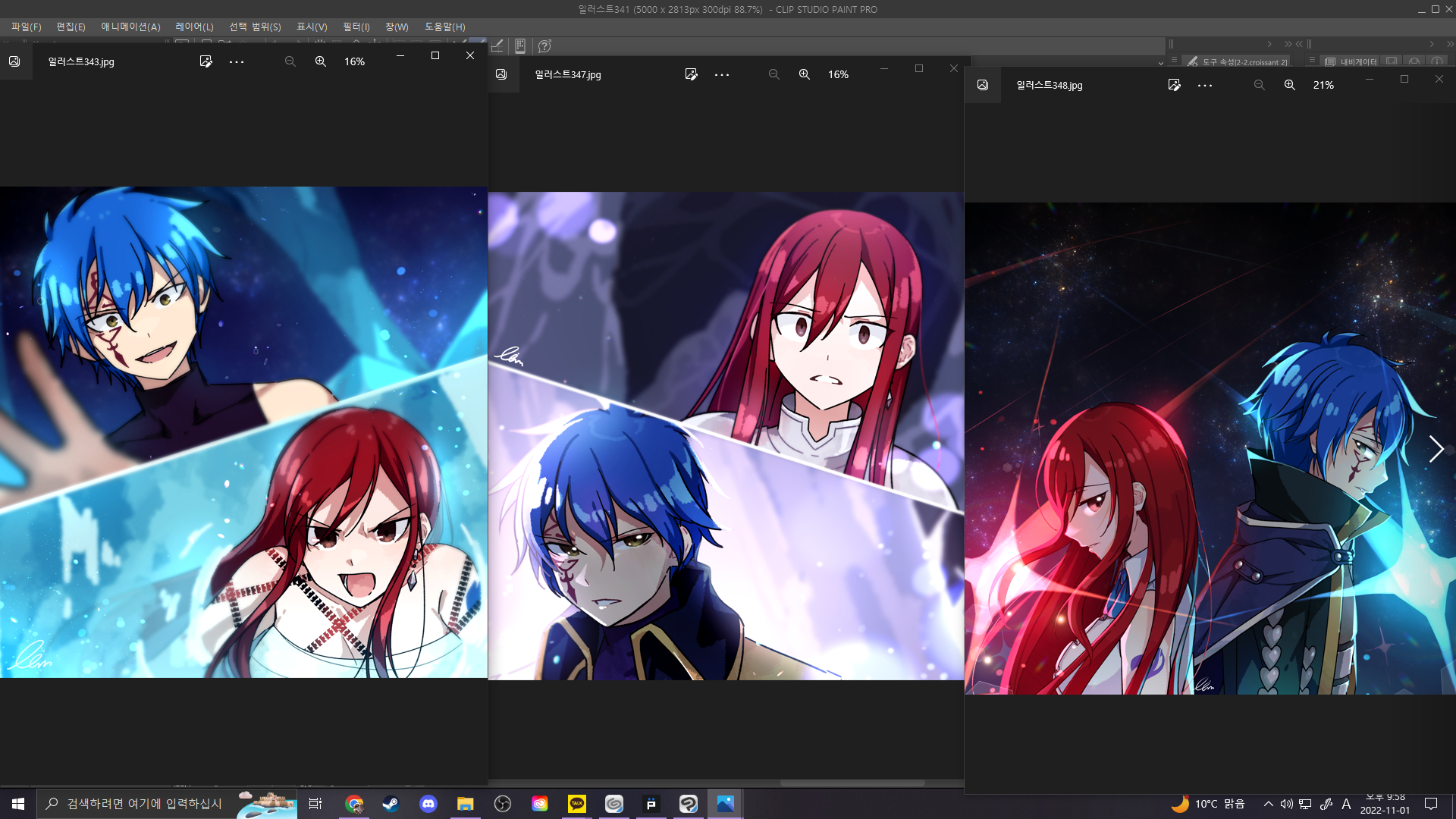Open File Explorer from taskbar
Image resolution: width=1456 pixels, height=819 pixels.
pyautogui.click(x=465, y=804)
